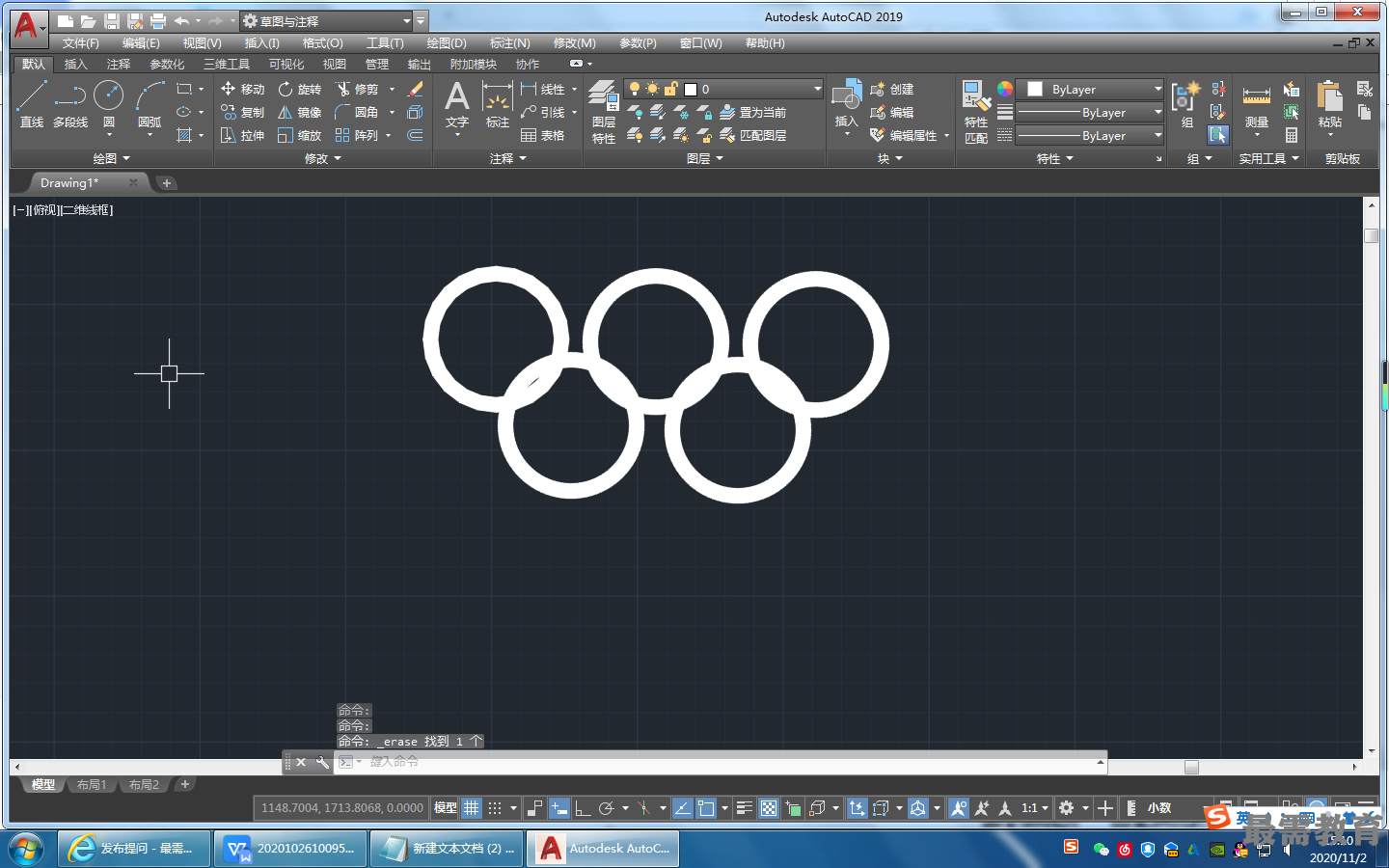
Task: Click the Undo arrow in quick access toolbar
Action: click(x=181, y=20)
